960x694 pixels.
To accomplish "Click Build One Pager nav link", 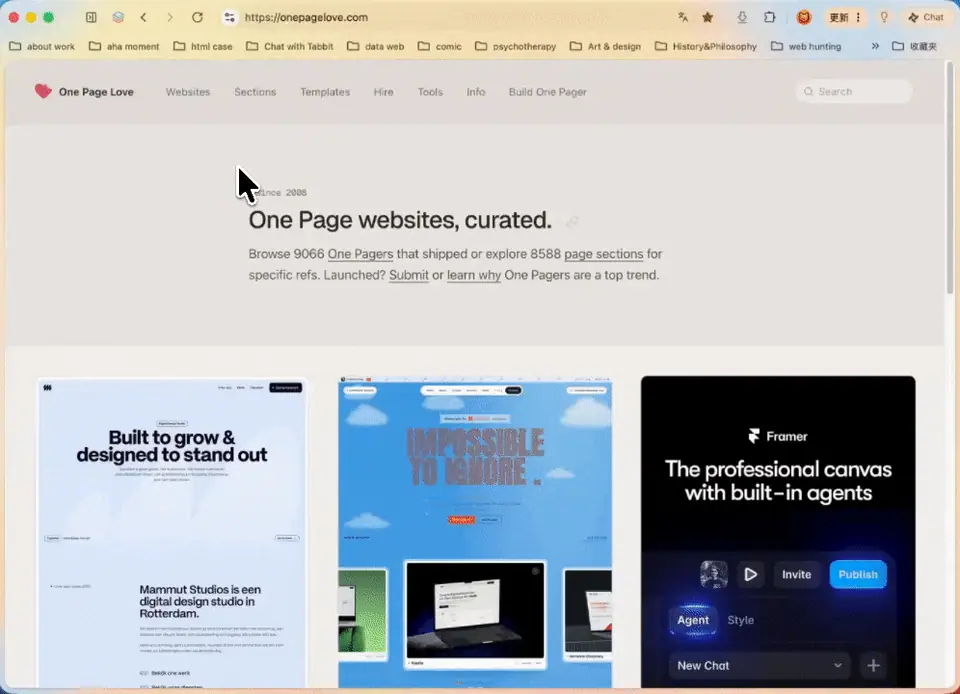I will coord(547,92).
